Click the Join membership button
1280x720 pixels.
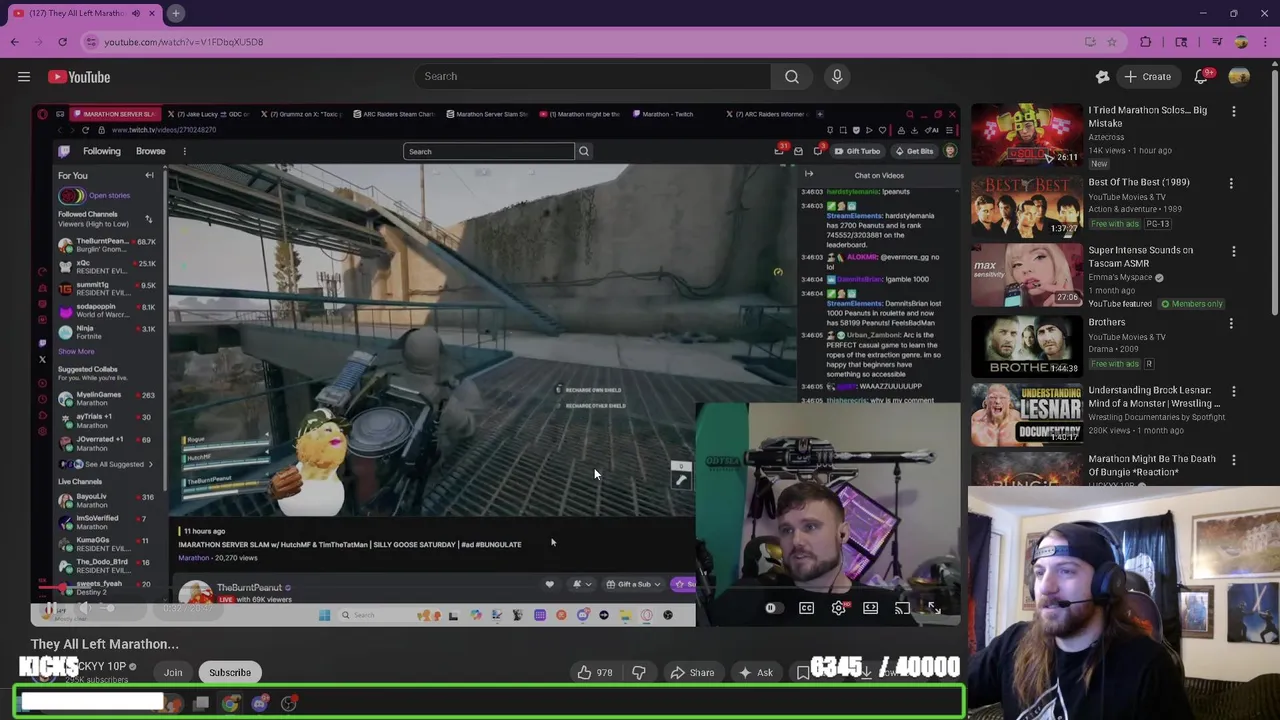pos(173,673)
